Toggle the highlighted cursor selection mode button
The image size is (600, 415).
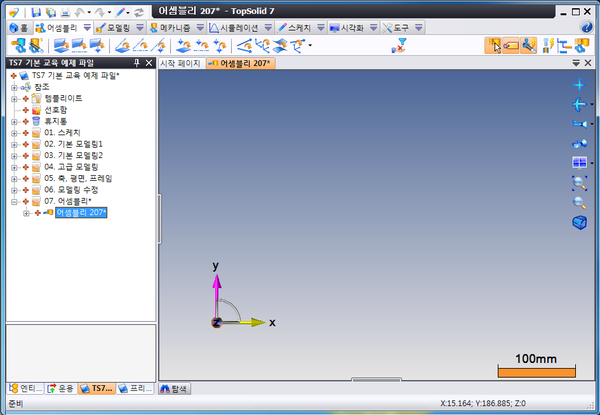tap(493, 46)
